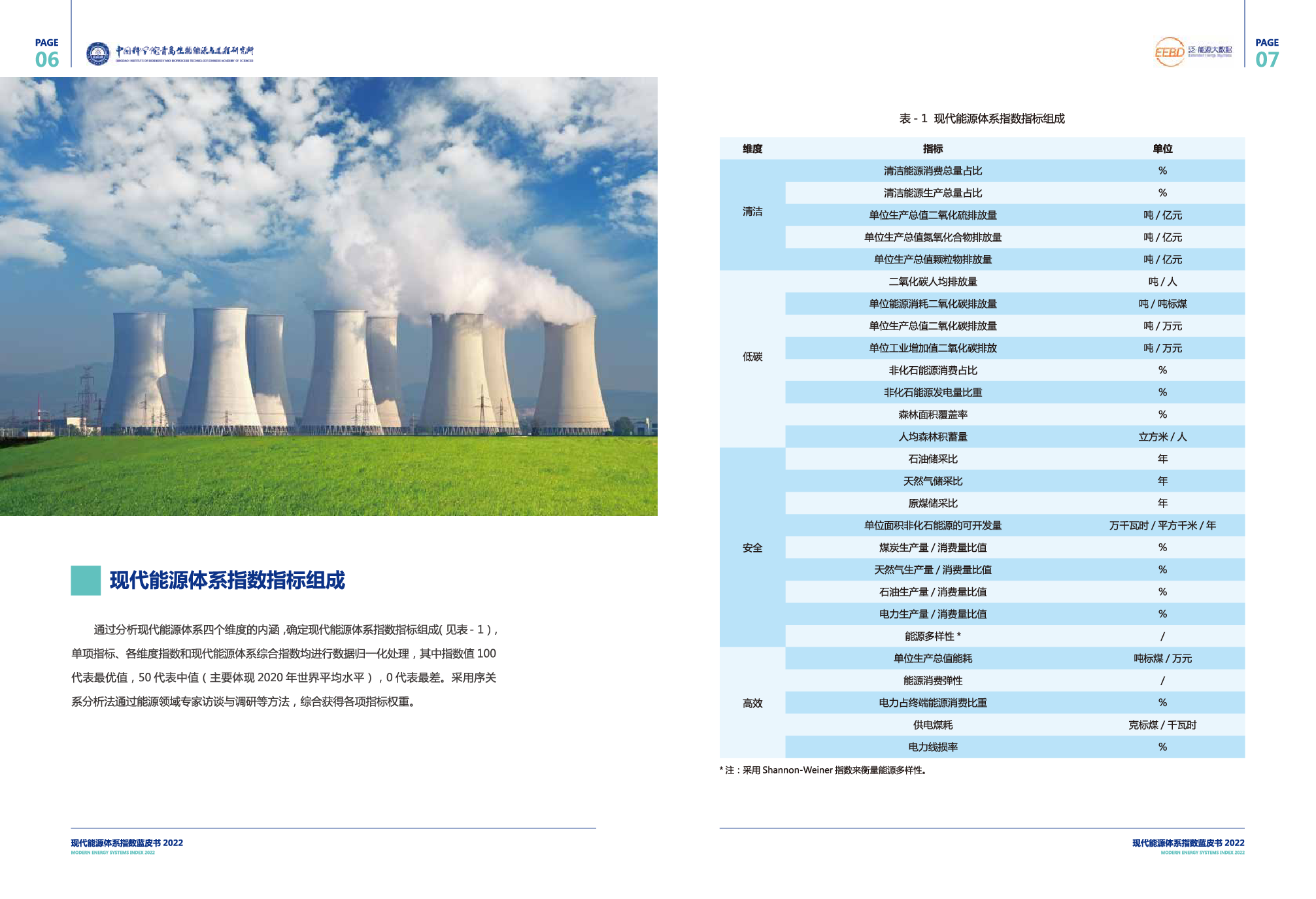Click the row 石油储采比
This screenshot has height=899, width=1316.
tap(1015, 459)
